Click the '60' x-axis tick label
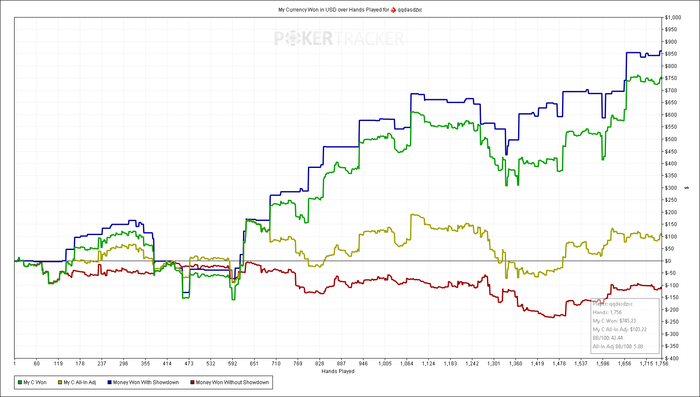Image resolution: width=700 pixels, height=397 pixels. pos(37,364)
